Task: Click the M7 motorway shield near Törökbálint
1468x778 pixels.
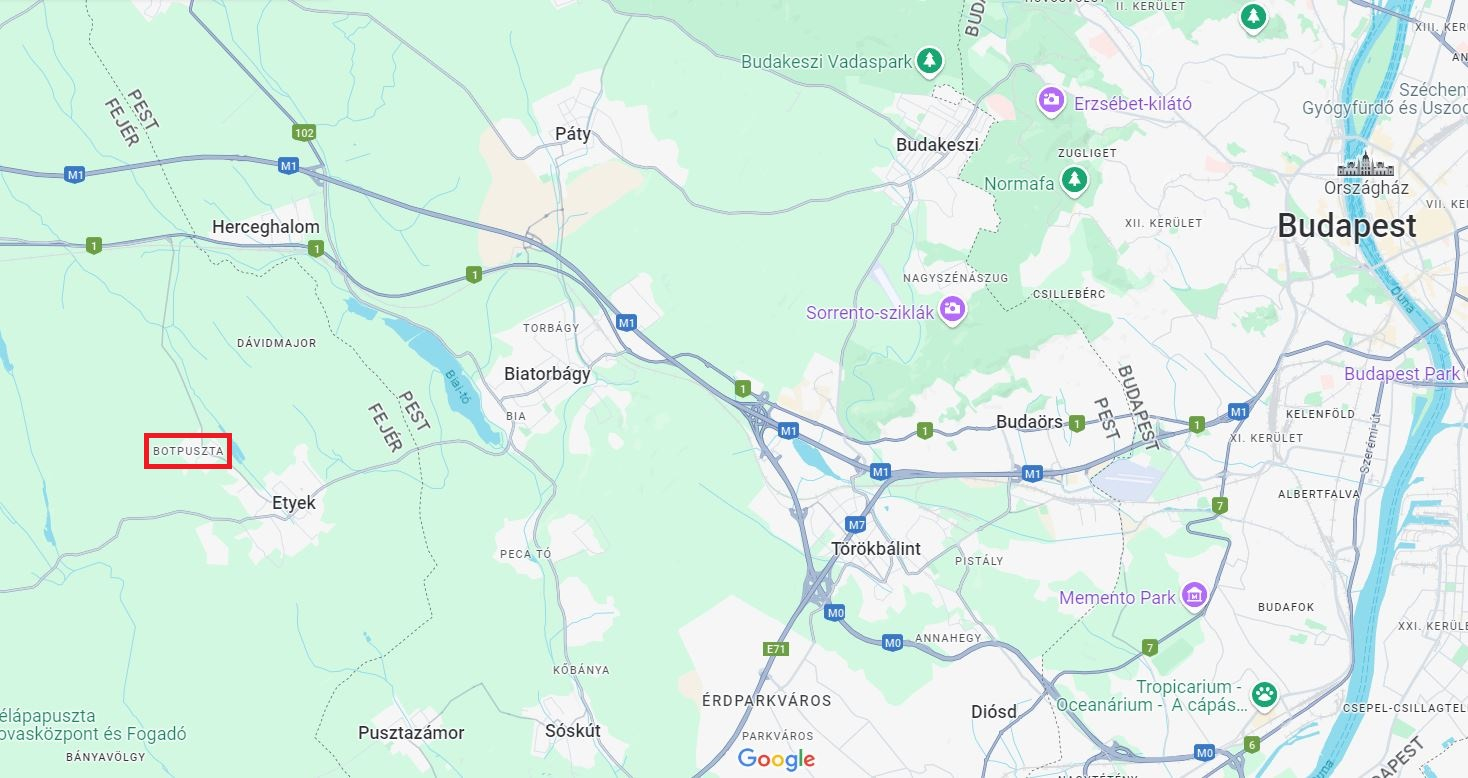Action: tap(856, 524)
